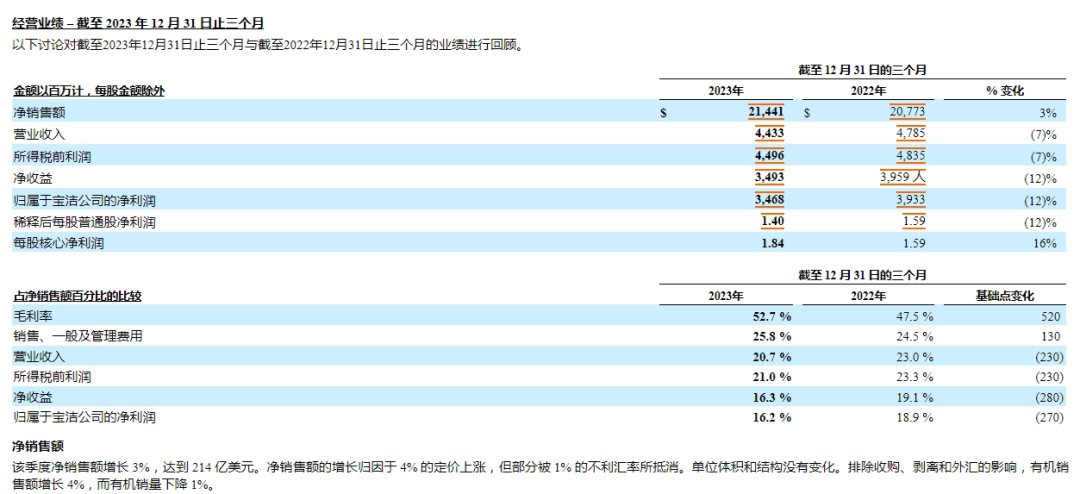
Task: Select the 每股核心净利润 row label
Action: (58, 243)
